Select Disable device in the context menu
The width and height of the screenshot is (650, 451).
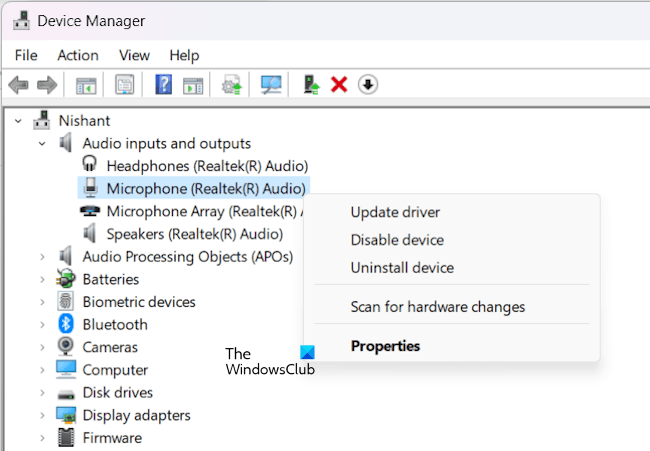click(x=397, y=240)
